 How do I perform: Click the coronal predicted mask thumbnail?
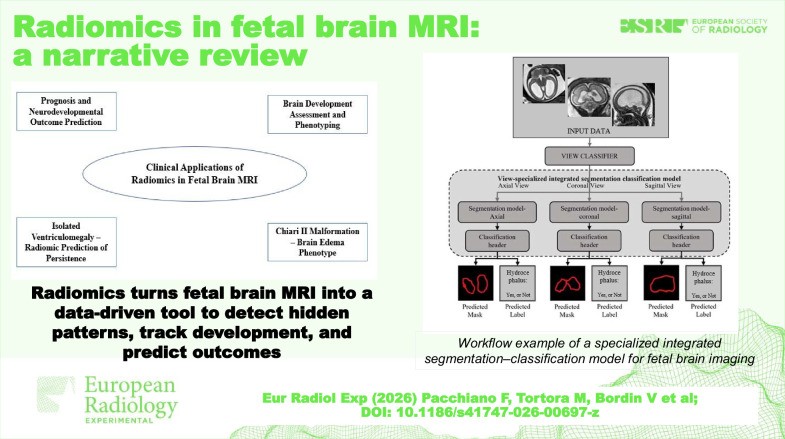pyautogui.click(x=567, y=283)
